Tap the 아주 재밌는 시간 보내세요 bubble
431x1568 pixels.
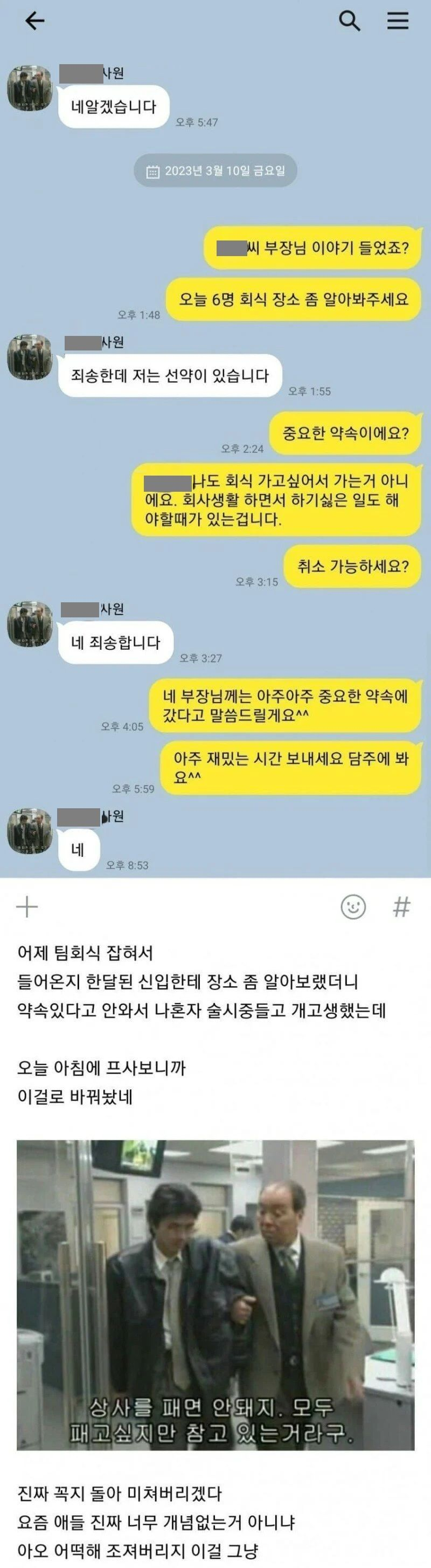tap(290, 768)
